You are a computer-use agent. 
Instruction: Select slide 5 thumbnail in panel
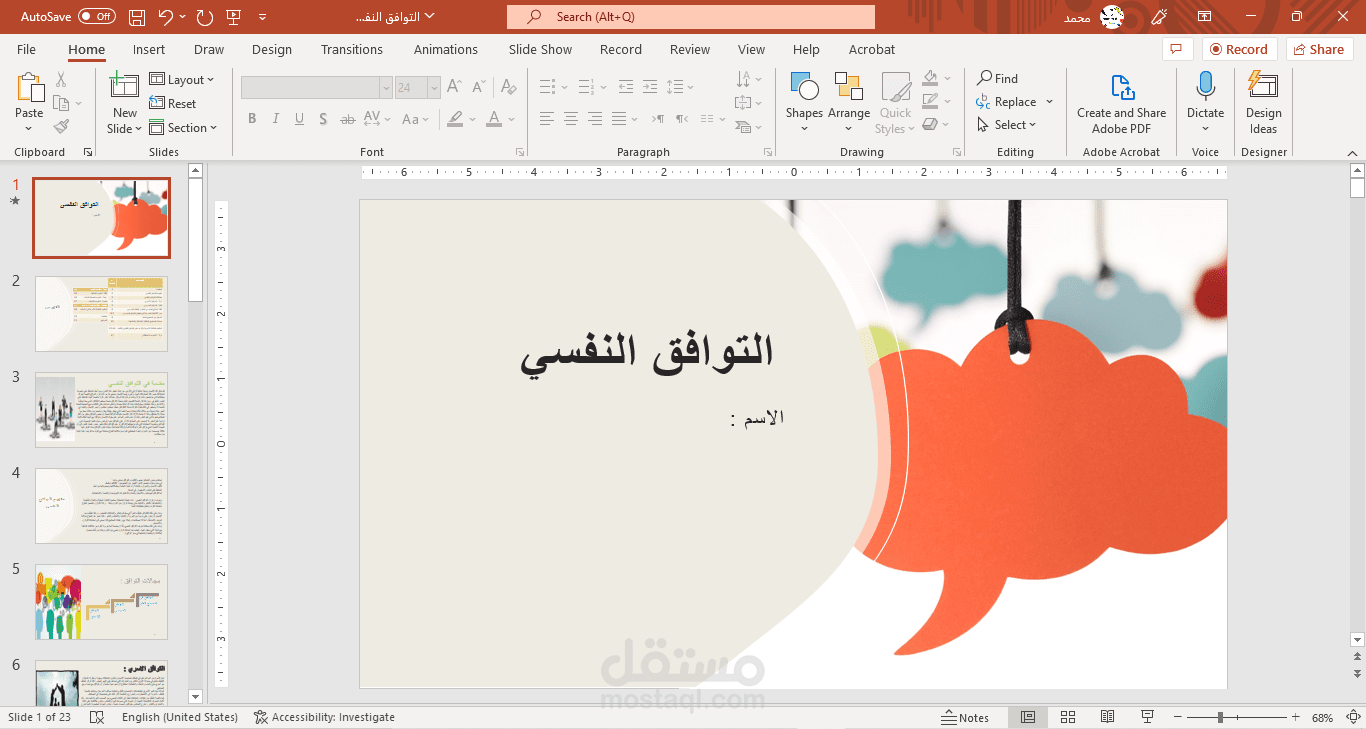(x=100, y=601)
